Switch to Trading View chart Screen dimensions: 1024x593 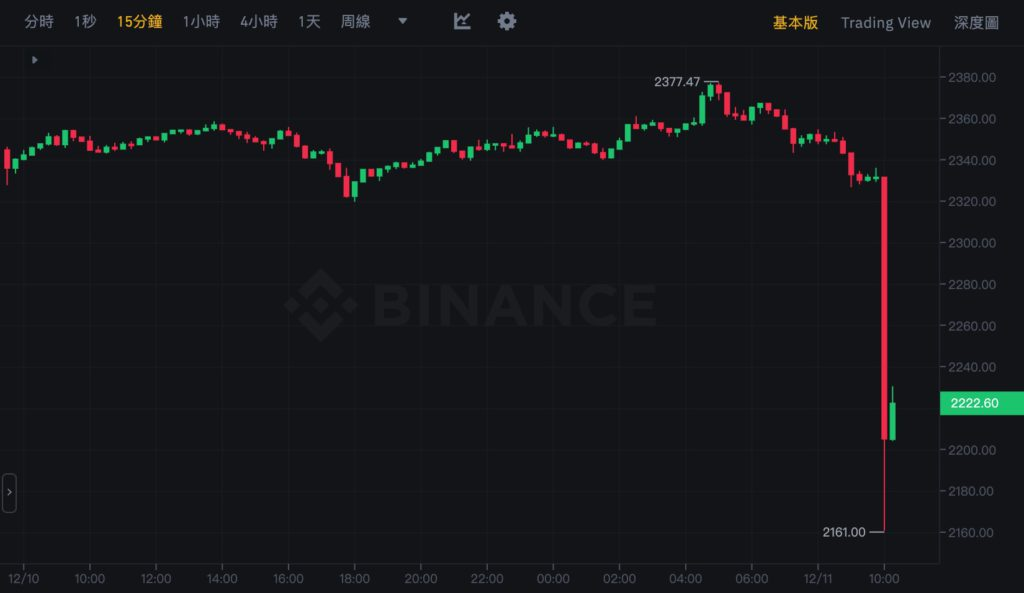point(885,22)
